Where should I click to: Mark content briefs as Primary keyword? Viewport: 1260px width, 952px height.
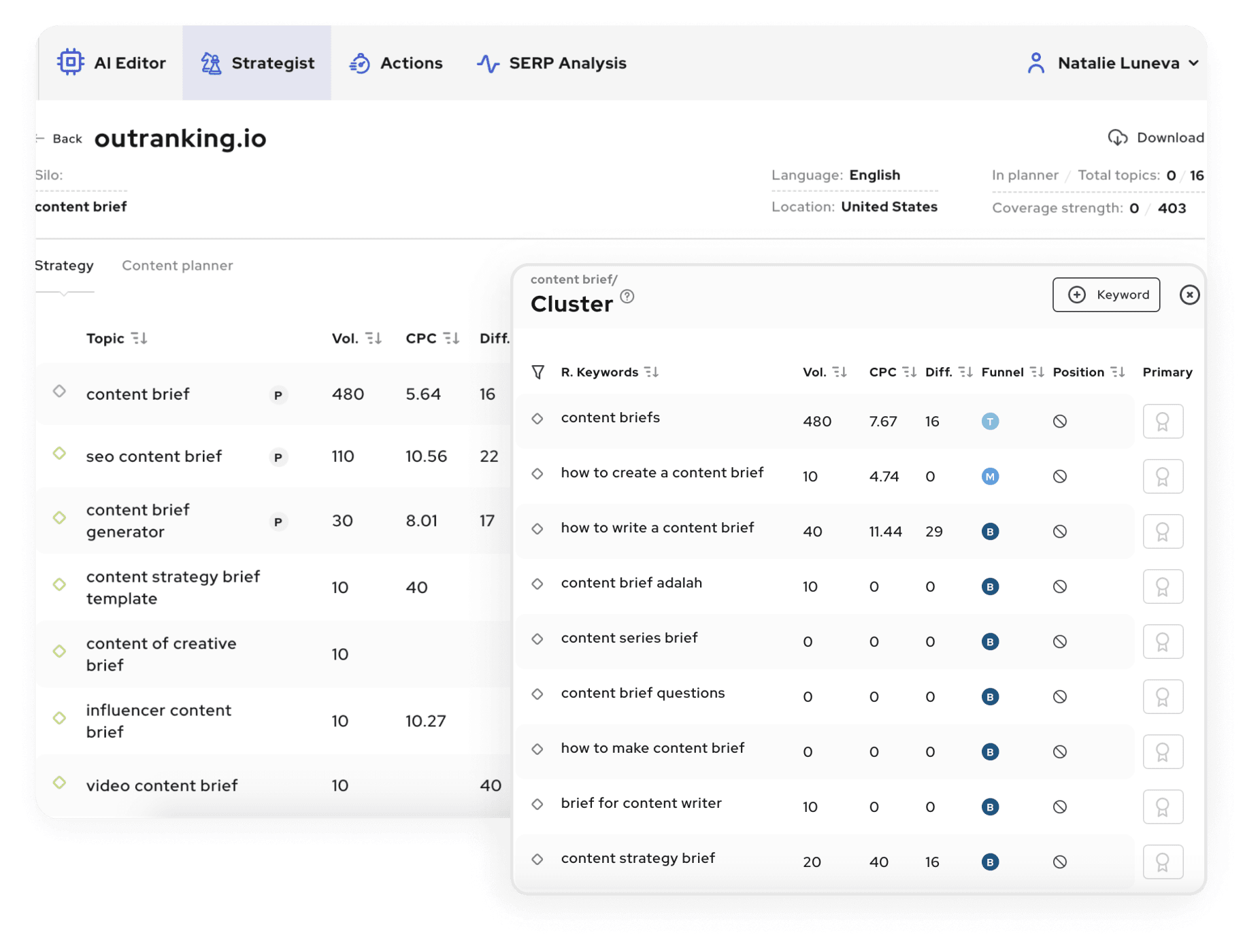1163,421
